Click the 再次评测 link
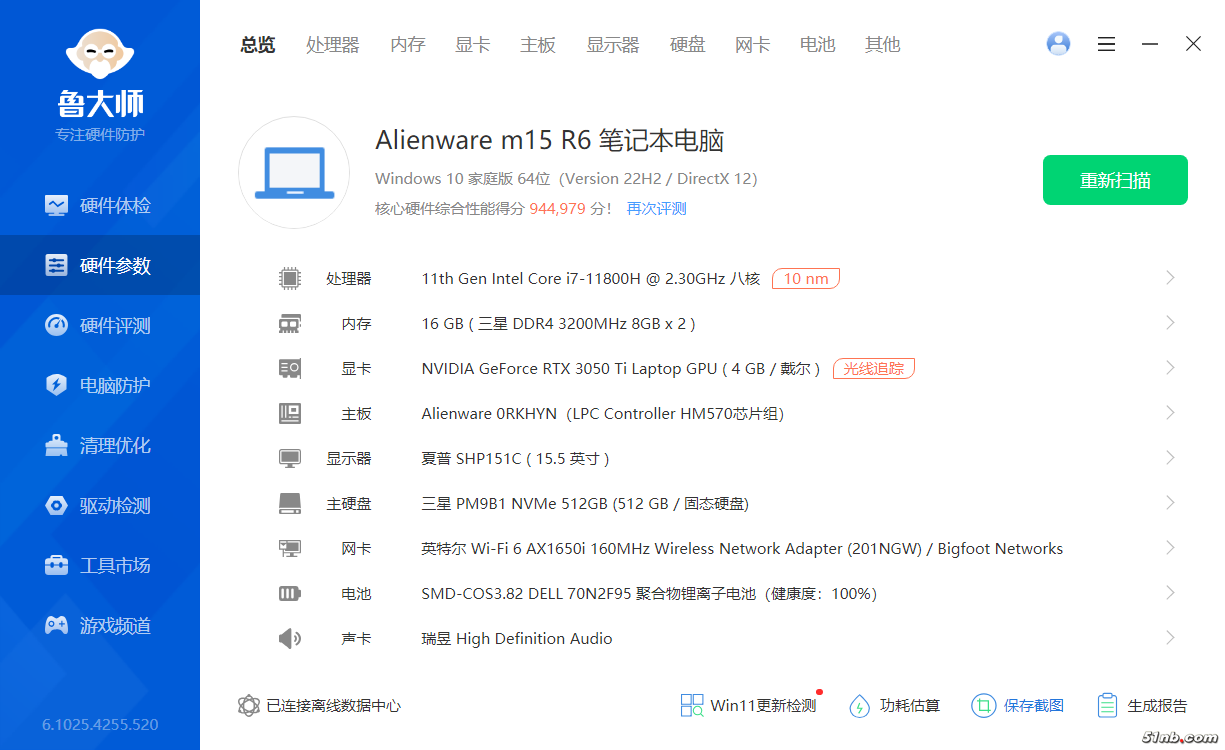This screenshot has height=750, width=1225. pos(656,209)
